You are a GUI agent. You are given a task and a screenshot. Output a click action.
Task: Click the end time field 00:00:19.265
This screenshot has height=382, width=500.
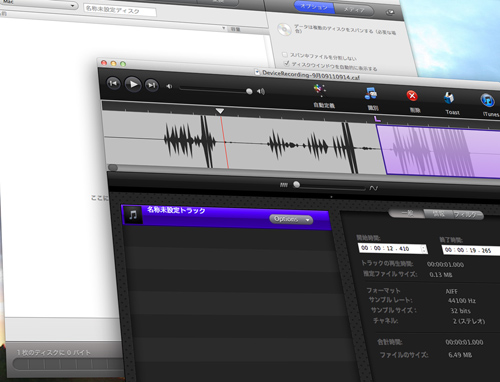(x=471, y=250)
